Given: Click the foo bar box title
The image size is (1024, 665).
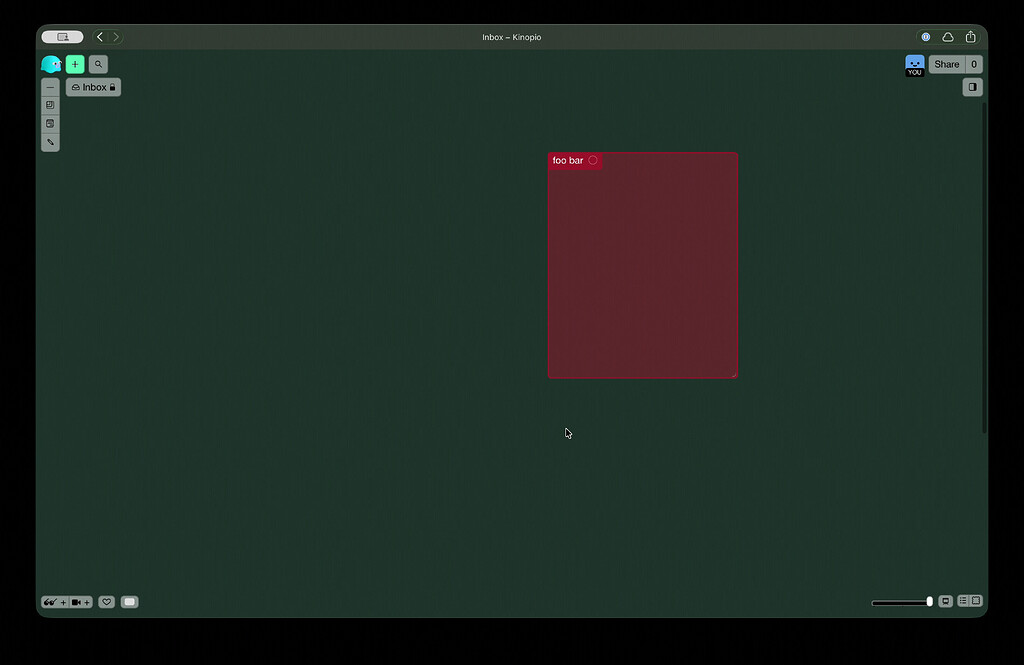Looking at the screenshot, I should click(x=568, y=160).
